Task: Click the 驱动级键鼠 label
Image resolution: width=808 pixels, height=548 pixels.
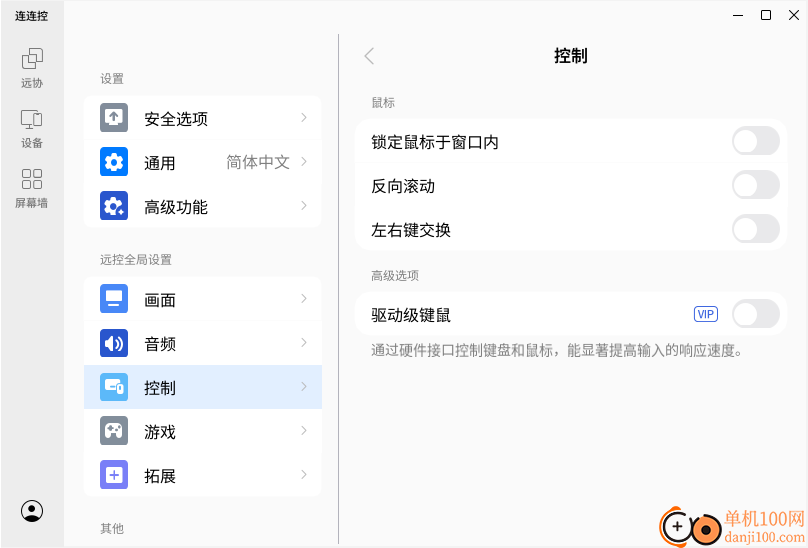Action: 411,315
